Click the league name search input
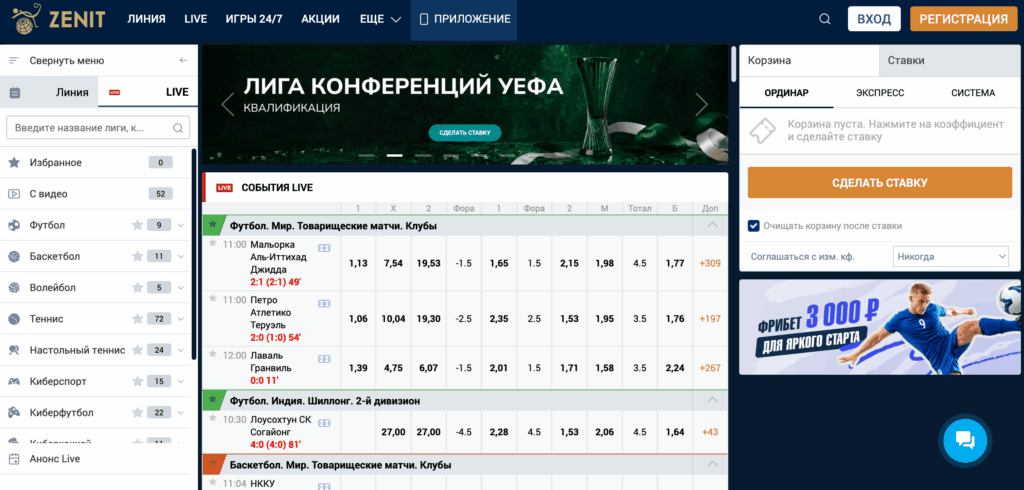 pyautogui.click(x=98, y=128)
